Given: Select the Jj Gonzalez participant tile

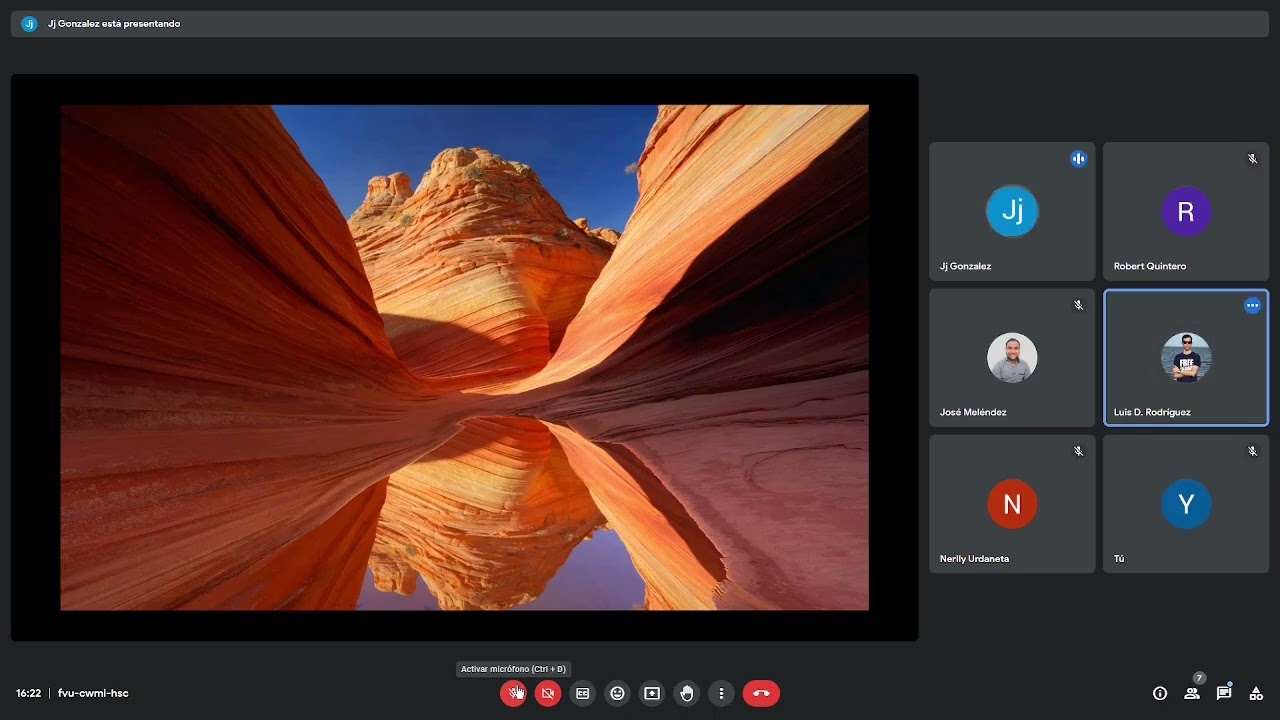Looking at the screenshot, I should pos(1012,211).
